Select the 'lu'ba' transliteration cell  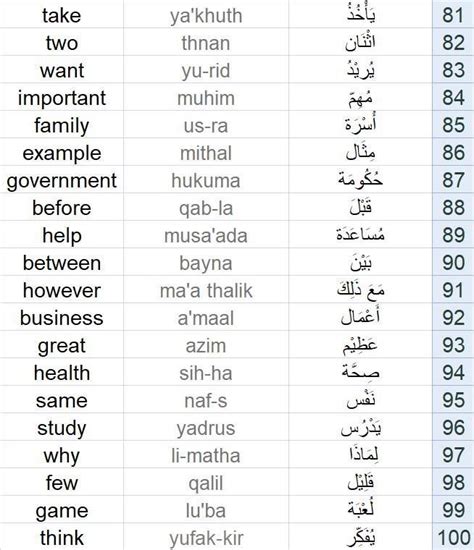point(206,509)
